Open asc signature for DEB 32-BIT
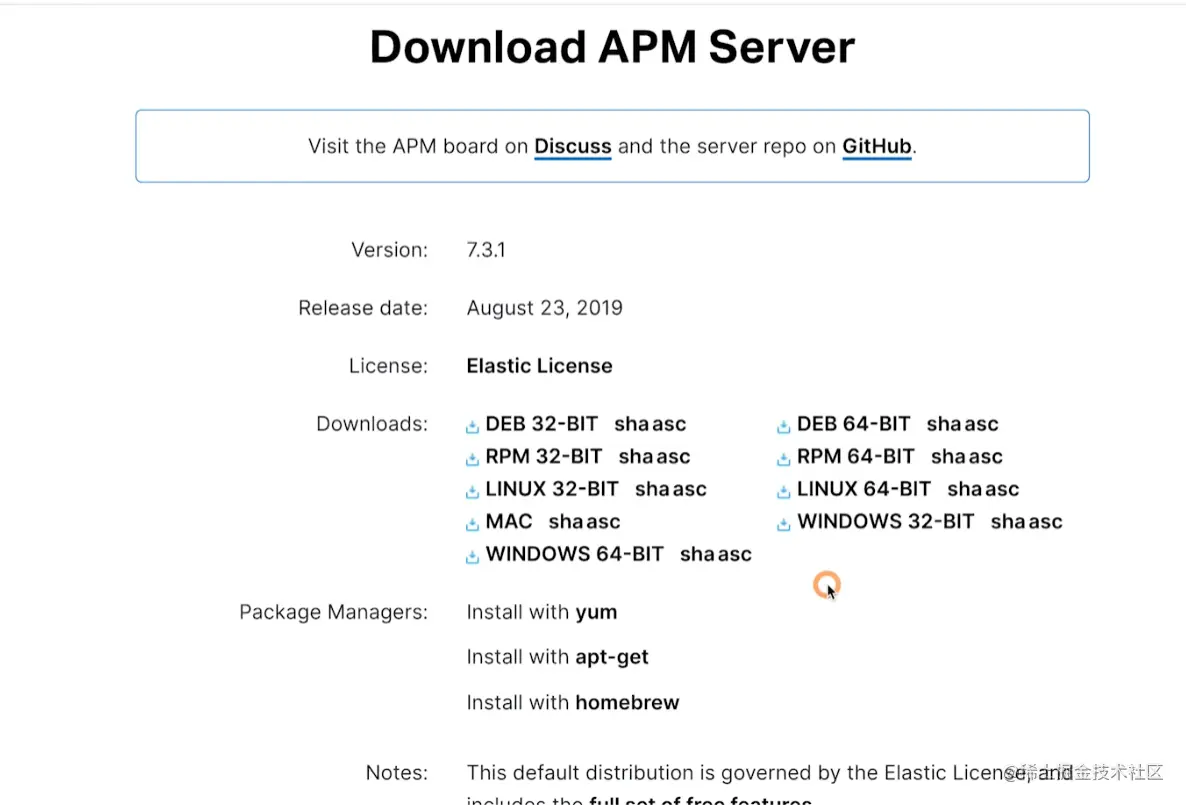1186x805 pixels. tap(668, 424)
